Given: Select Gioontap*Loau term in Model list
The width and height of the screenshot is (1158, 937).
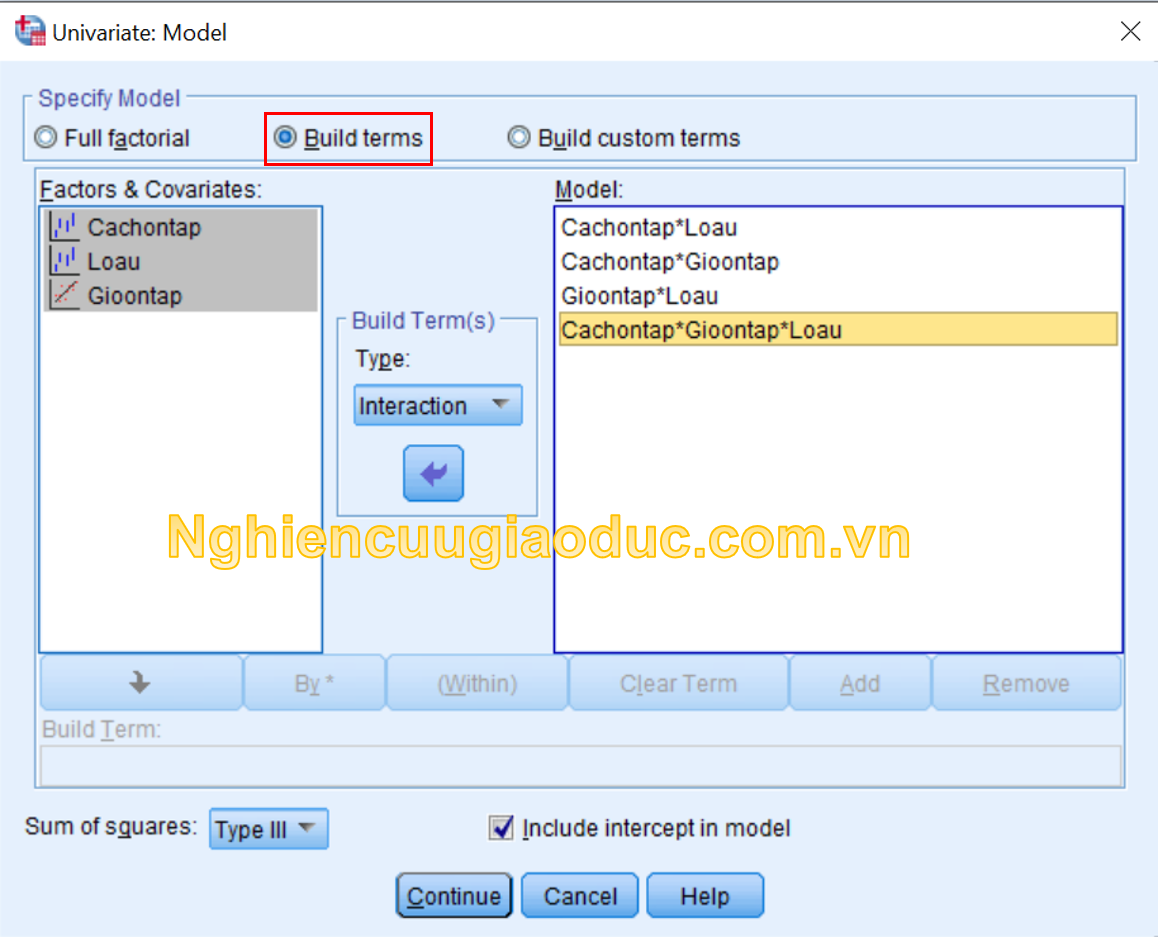Looking at the screenshot, I should (x=640, y=296).
